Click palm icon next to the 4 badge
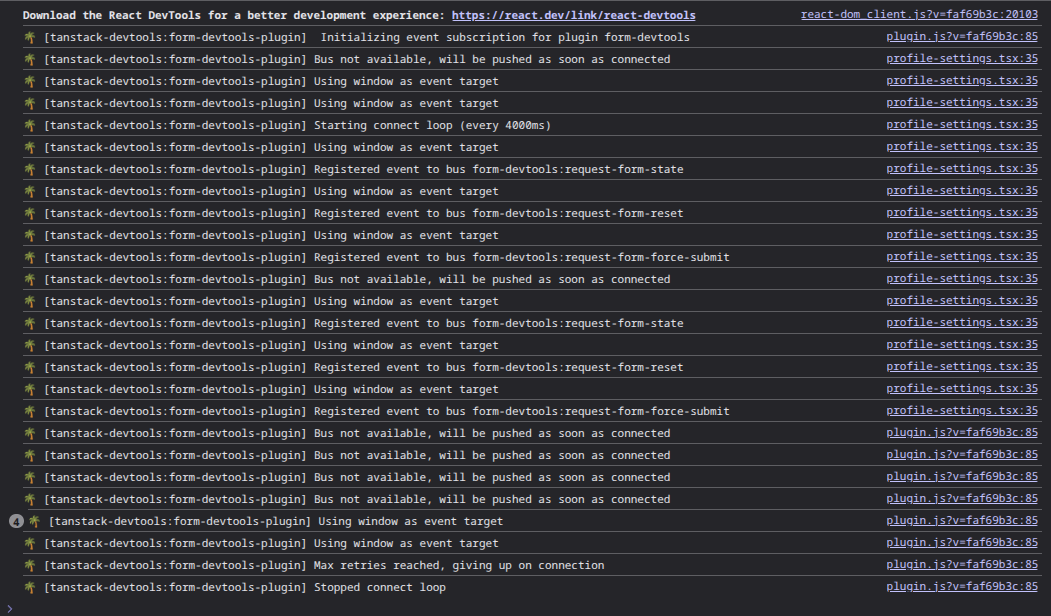1051x616 pixels. [x=35, y=521]
